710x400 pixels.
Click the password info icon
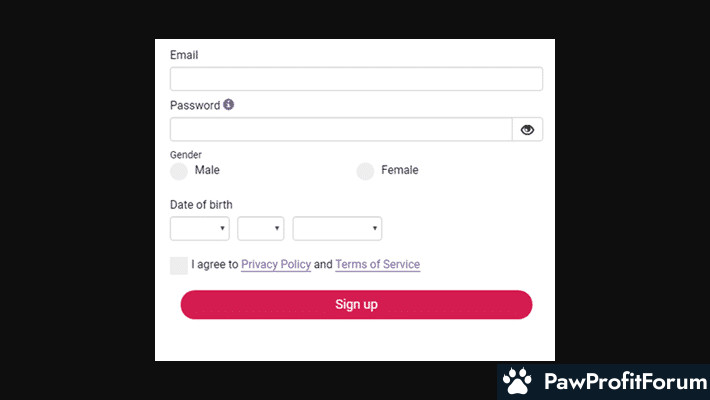[x=229, y=104]
